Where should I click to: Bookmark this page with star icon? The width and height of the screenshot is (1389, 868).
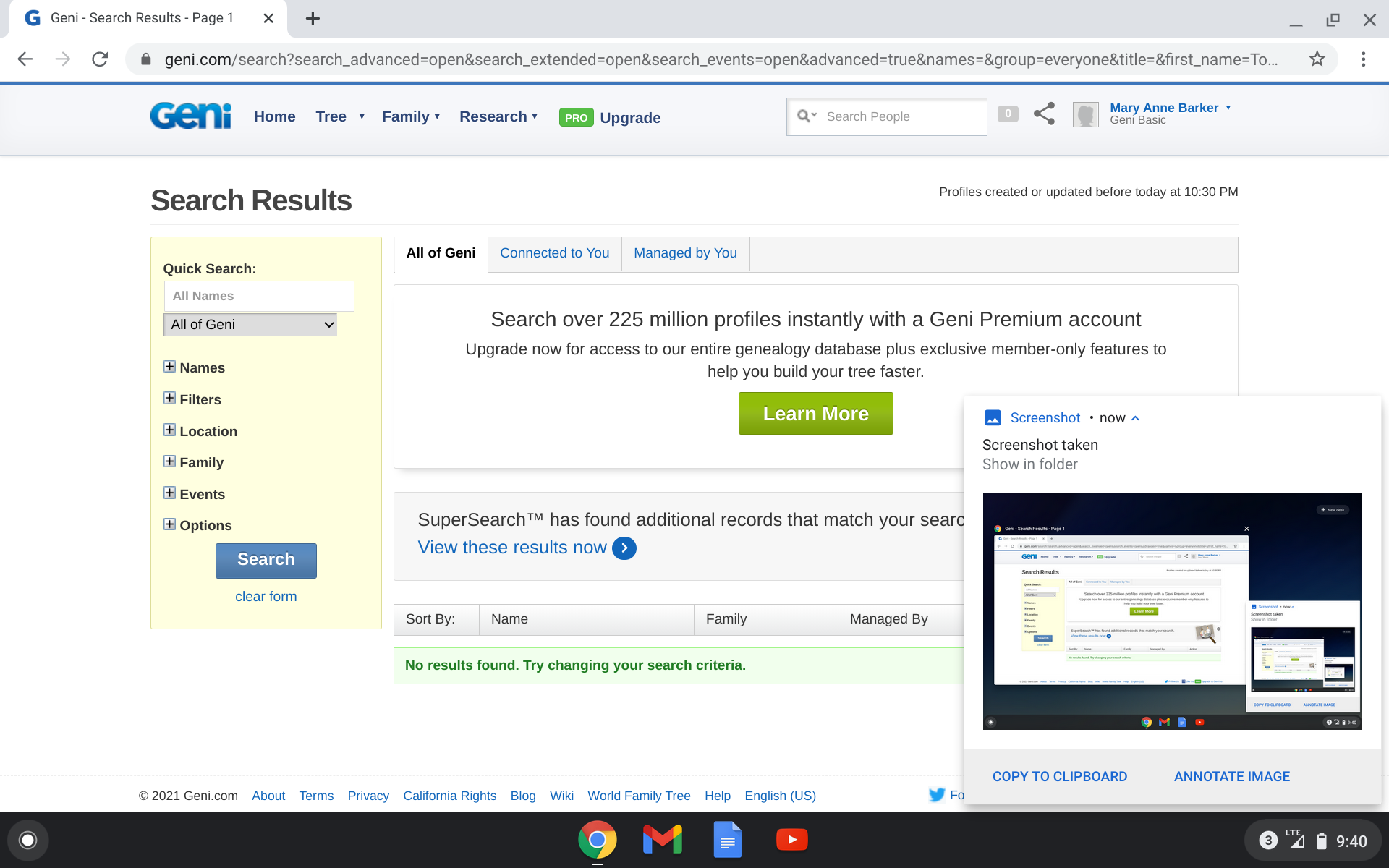[1317, 59]
